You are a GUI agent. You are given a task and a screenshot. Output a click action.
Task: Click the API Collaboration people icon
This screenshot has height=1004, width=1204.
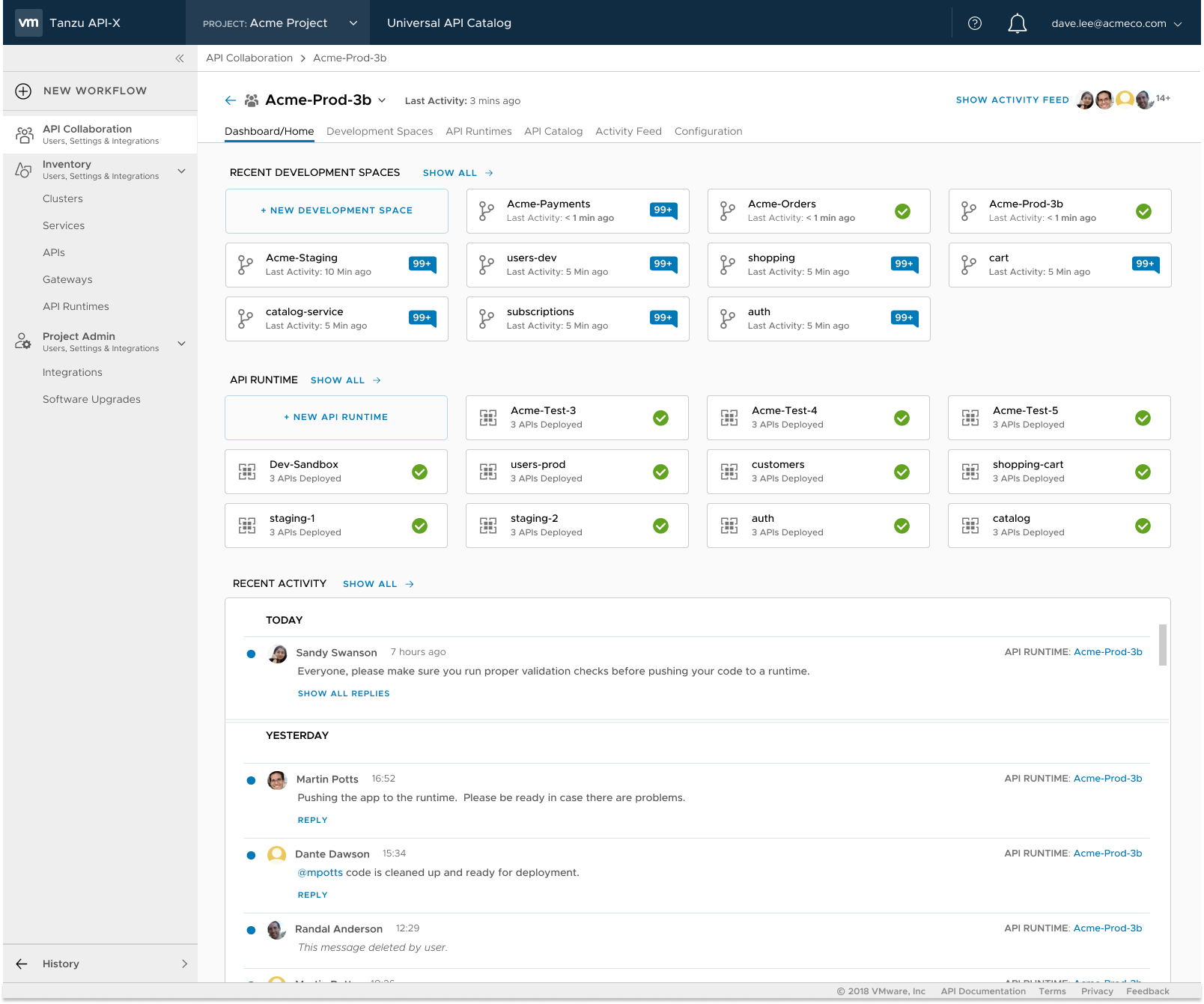[25, 135]
